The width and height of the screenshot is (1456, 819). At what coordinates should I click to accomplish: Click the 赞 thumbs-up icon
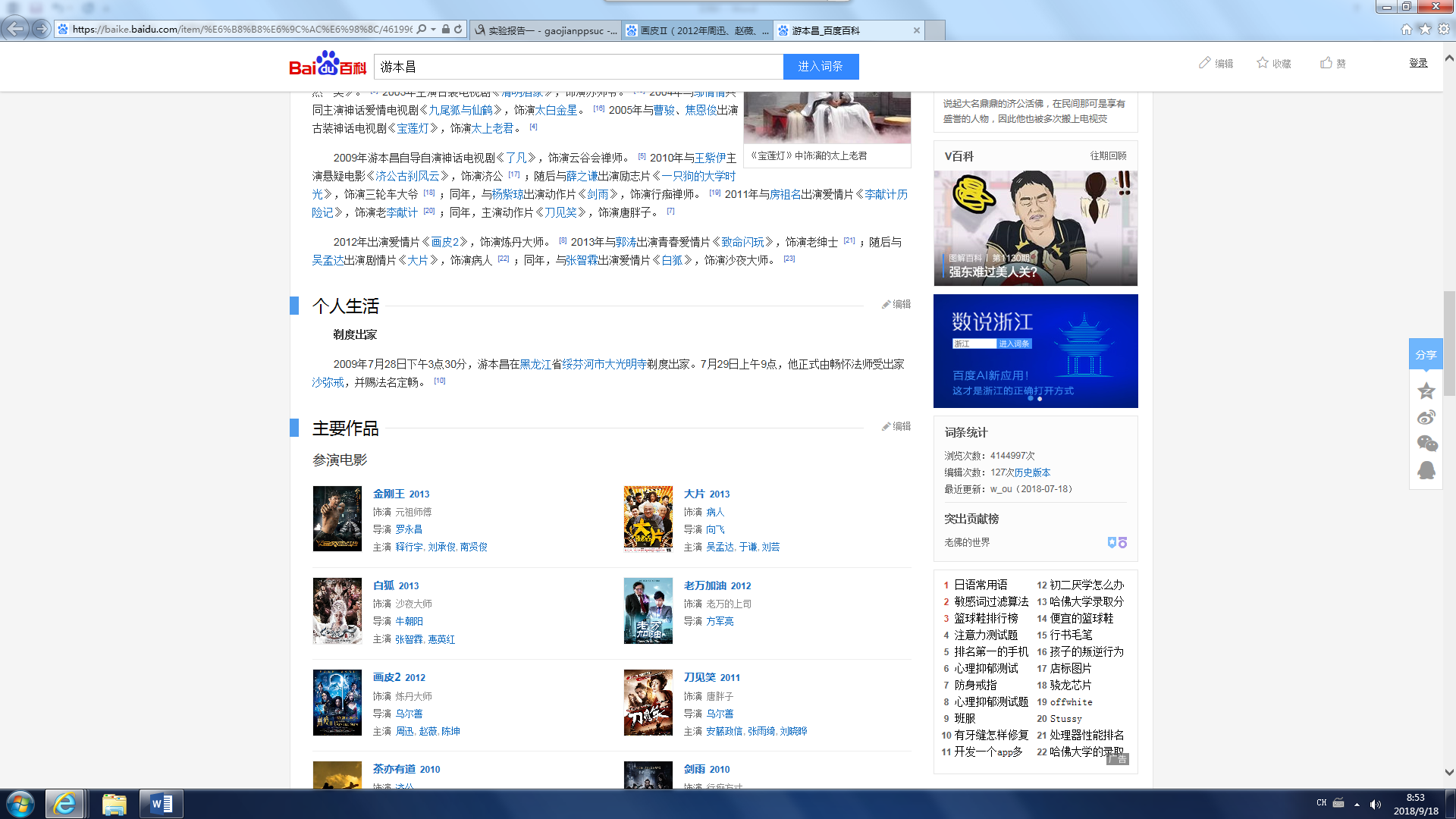click(1326, 63)
